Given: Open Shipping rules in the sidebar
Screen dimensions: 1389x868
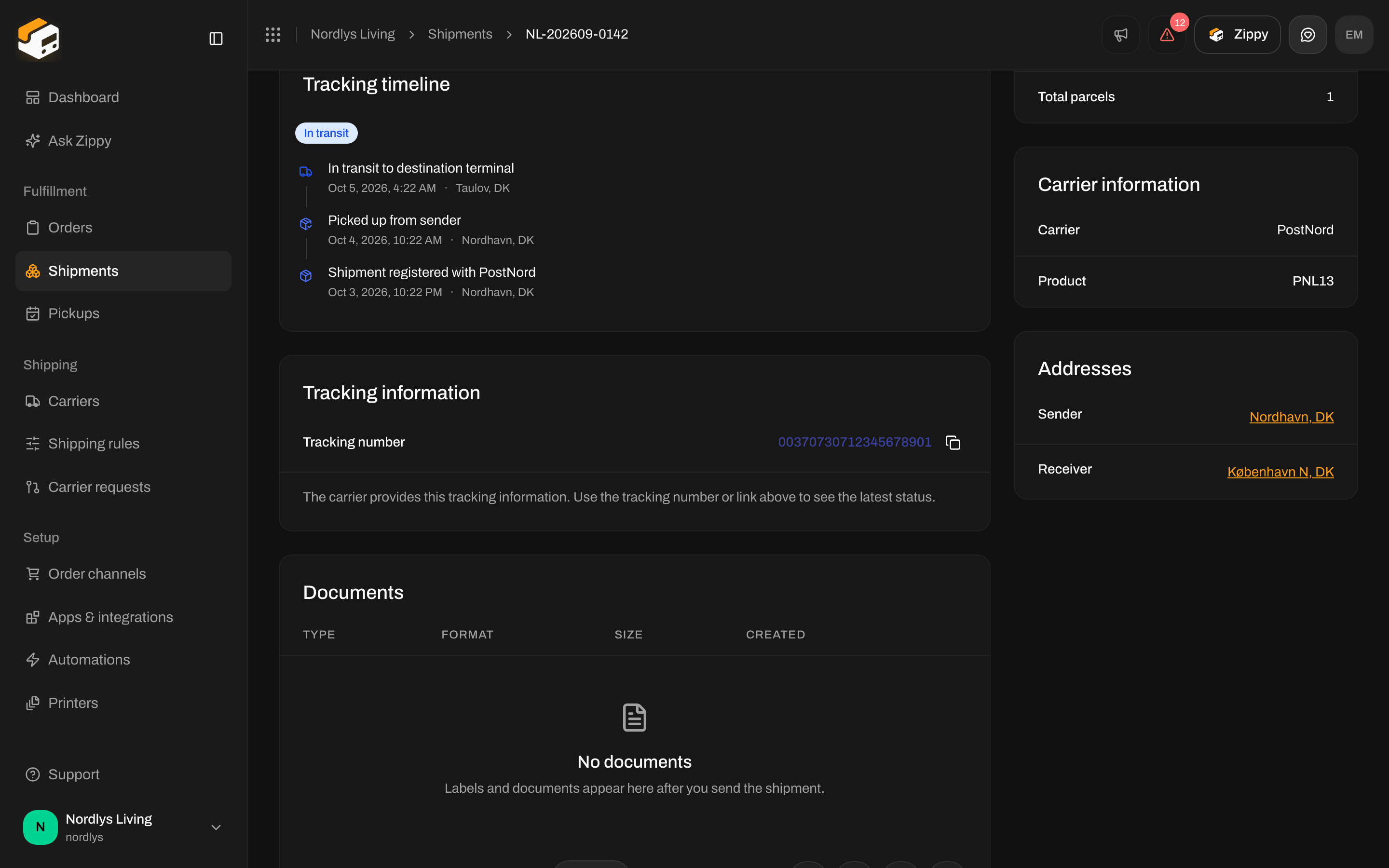Looking at the screenshot, I should [x=123, y=444].
